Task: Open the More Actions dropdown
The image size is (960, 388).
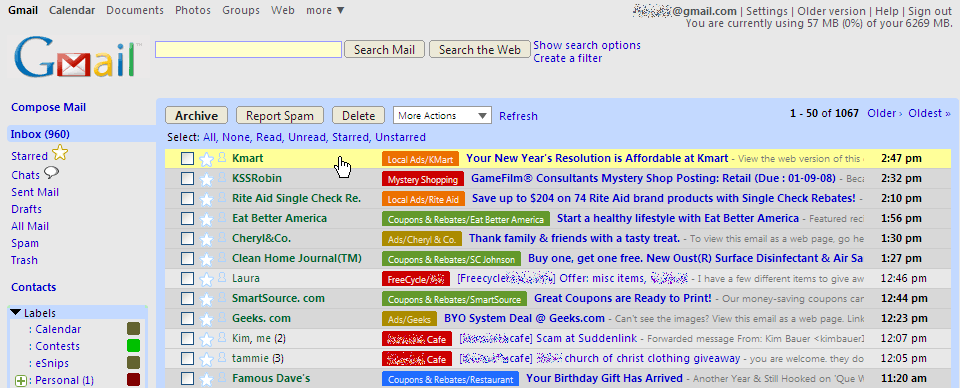Action: pyautogui.click(x=442, y=116)
